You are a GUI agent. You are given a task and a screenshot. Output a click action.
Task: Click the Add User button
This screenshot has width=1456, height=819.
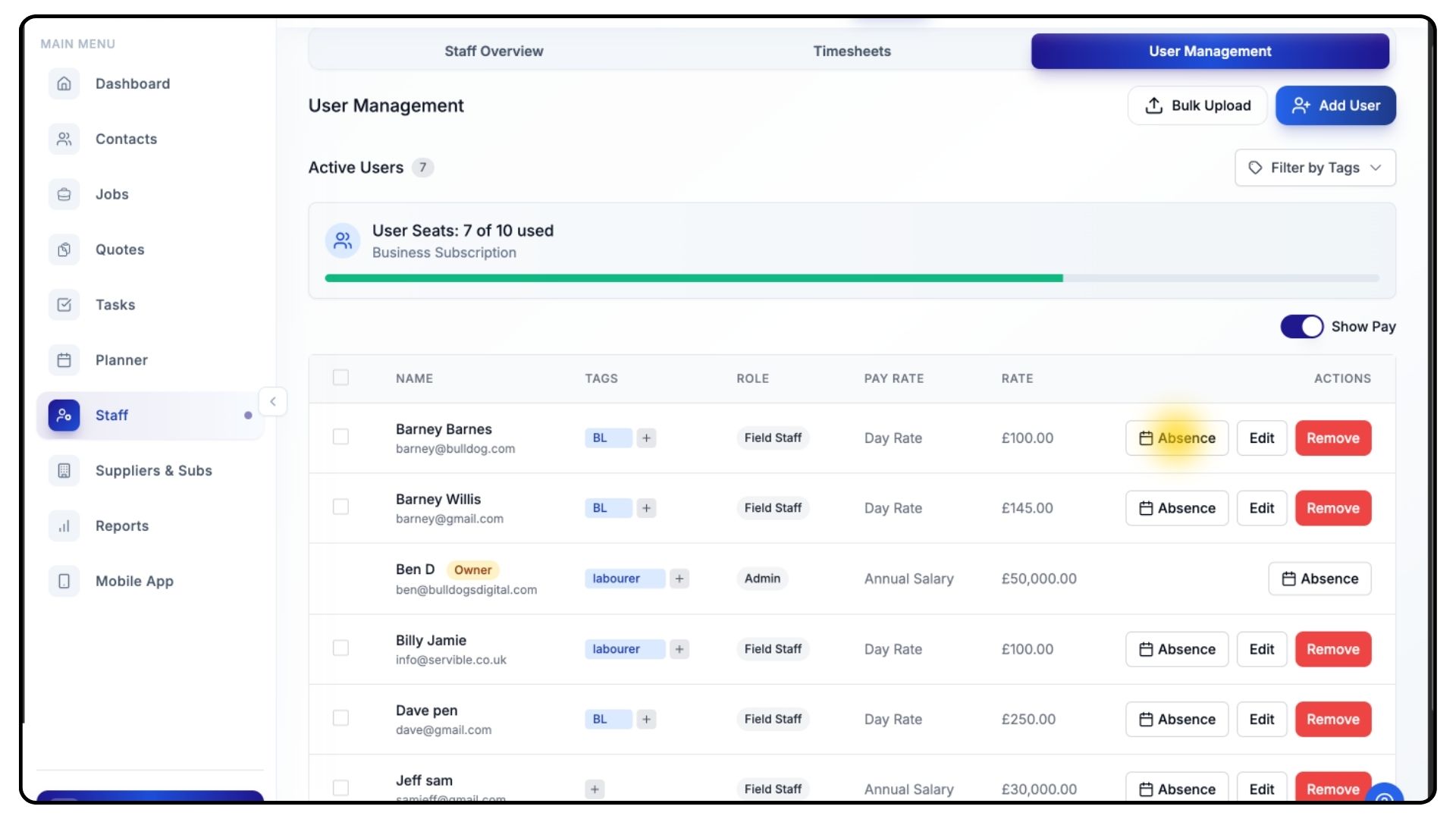[1335, 105]
